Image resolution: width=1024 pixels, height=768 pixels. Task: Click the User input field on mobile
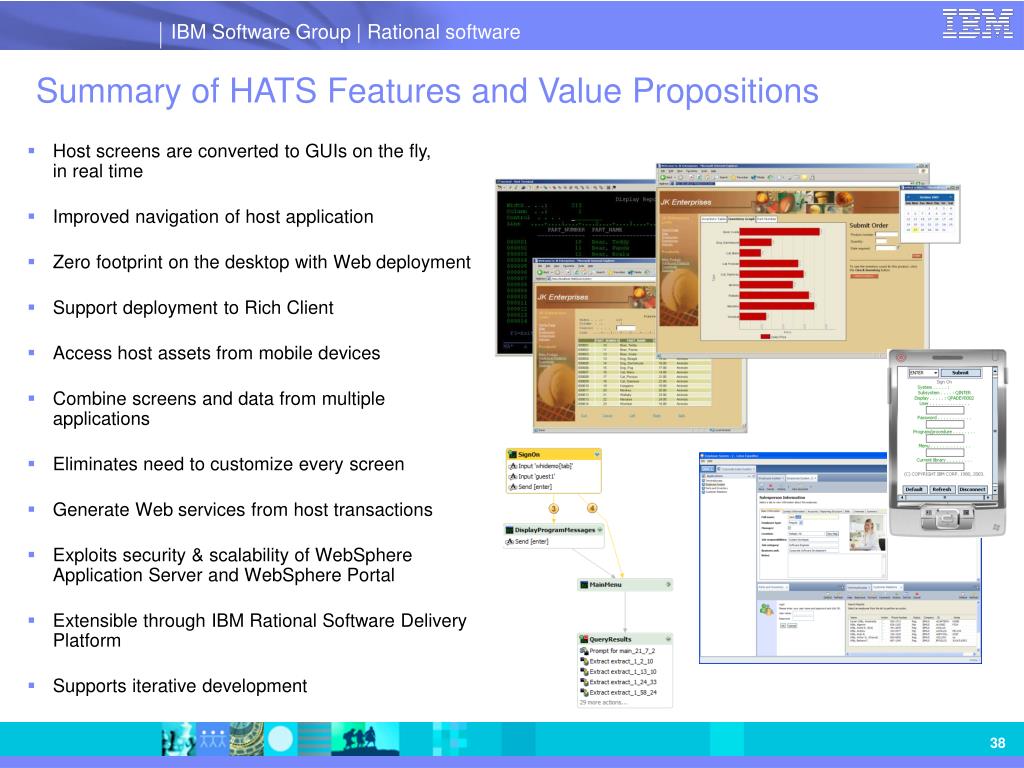click(945, 411)
